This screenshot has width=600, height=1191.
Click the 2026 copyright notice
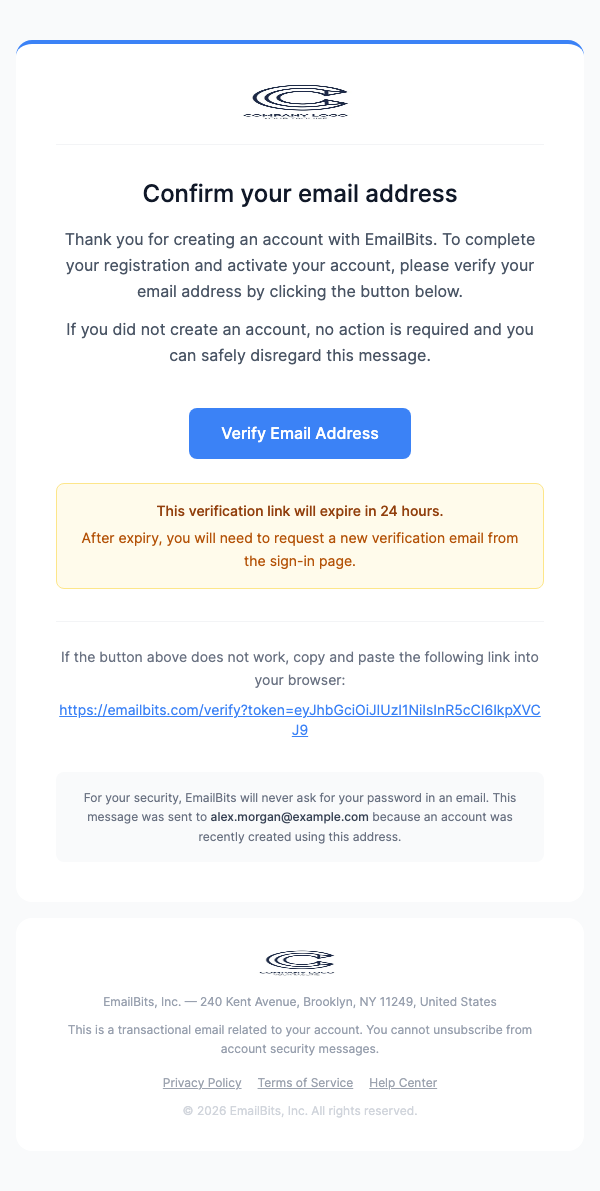pos(299,1110)
